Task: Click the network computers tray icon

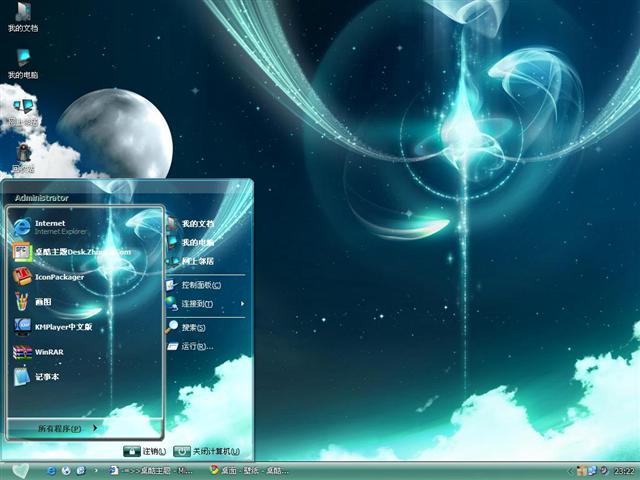Action: point(592,471)
